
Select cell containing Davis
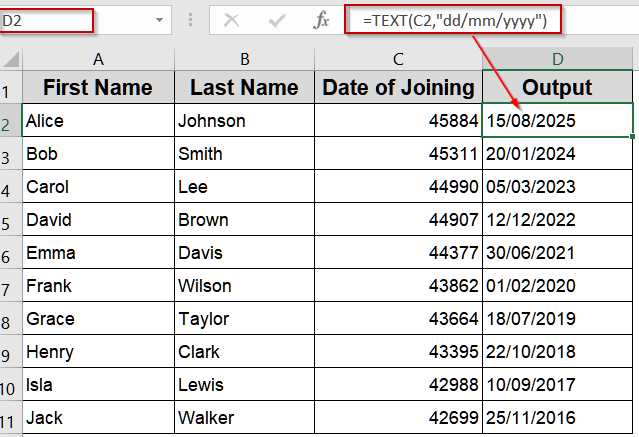pyautogui.click(x=245, y=252)
